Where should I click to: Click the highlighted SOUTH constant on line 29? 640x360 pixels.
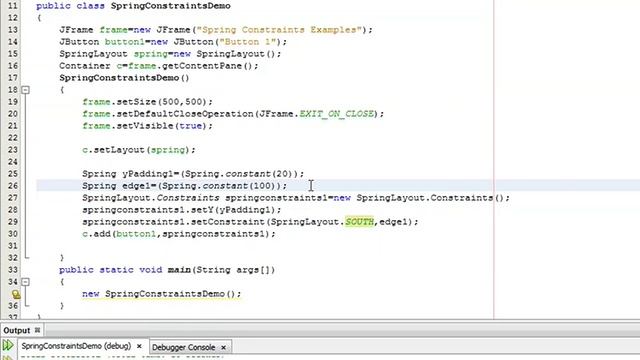pos(360,222)
